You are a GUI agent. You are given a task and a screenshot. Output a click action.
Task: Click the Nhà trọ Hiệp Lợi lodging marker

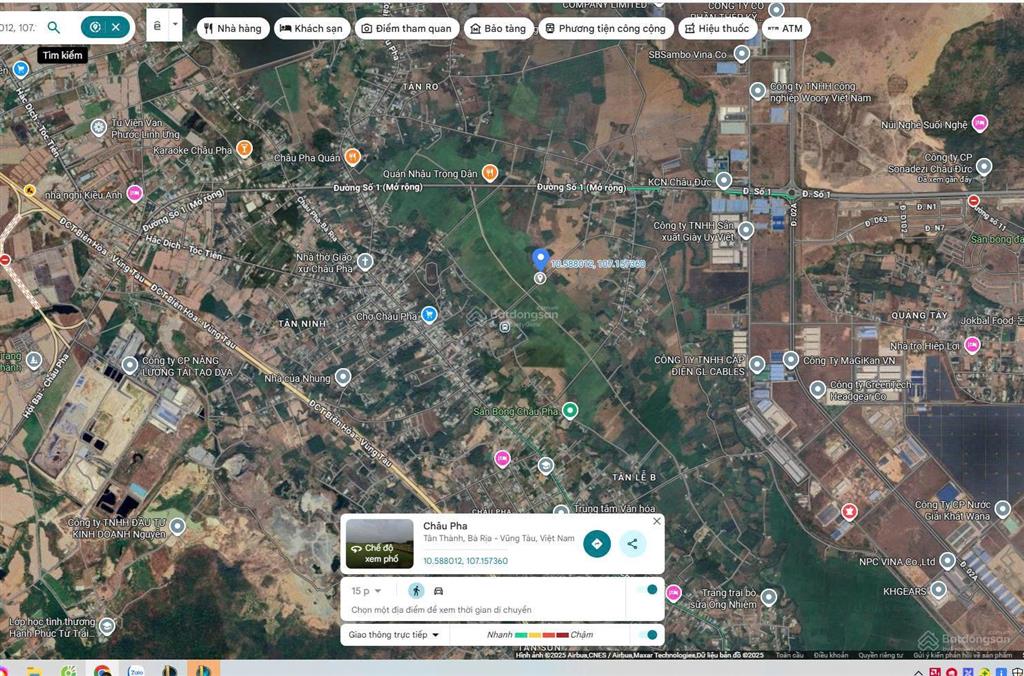pyautogui.click(x=972, y=345)
